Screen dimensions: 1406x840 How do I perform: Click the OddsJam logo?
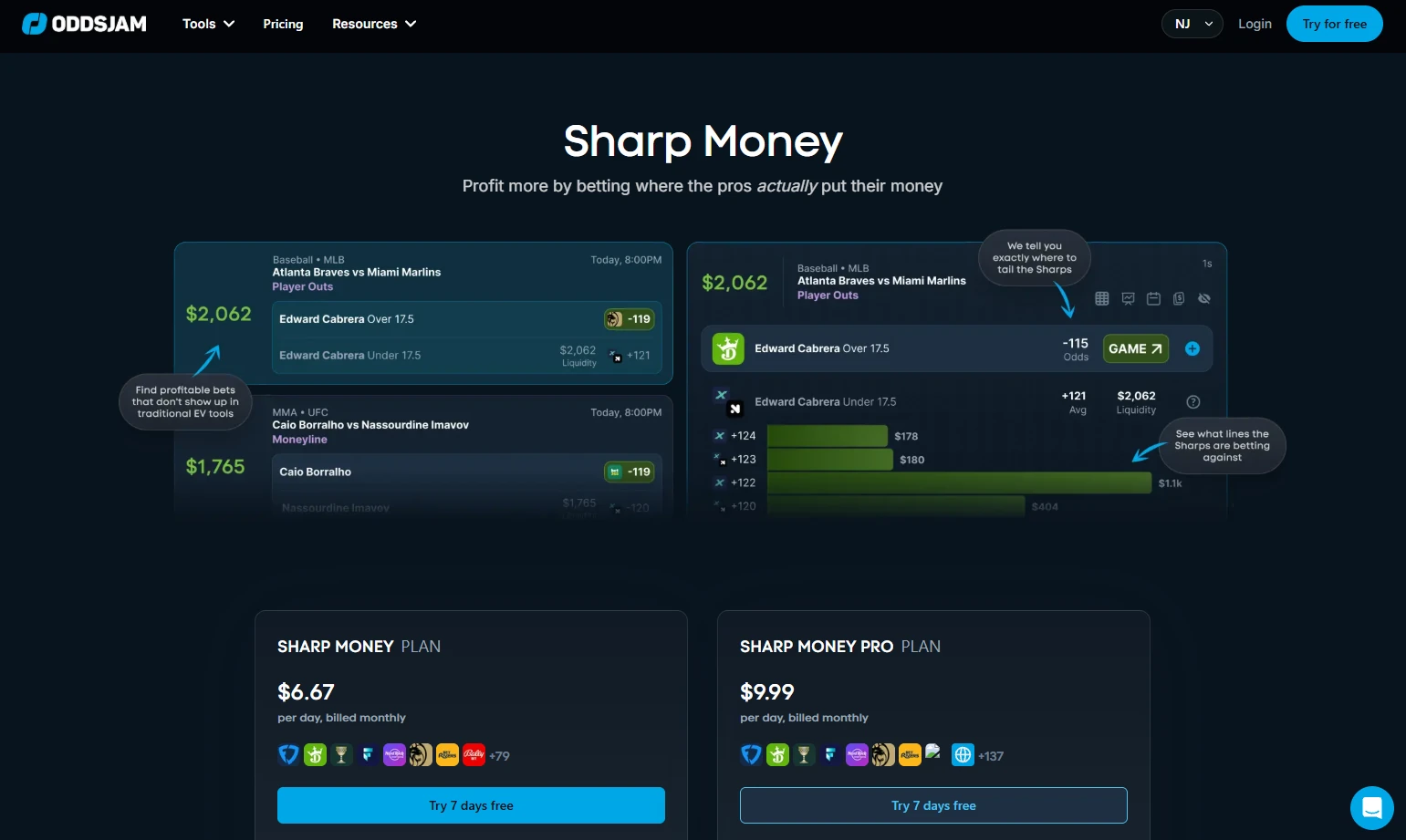point(84,24)
